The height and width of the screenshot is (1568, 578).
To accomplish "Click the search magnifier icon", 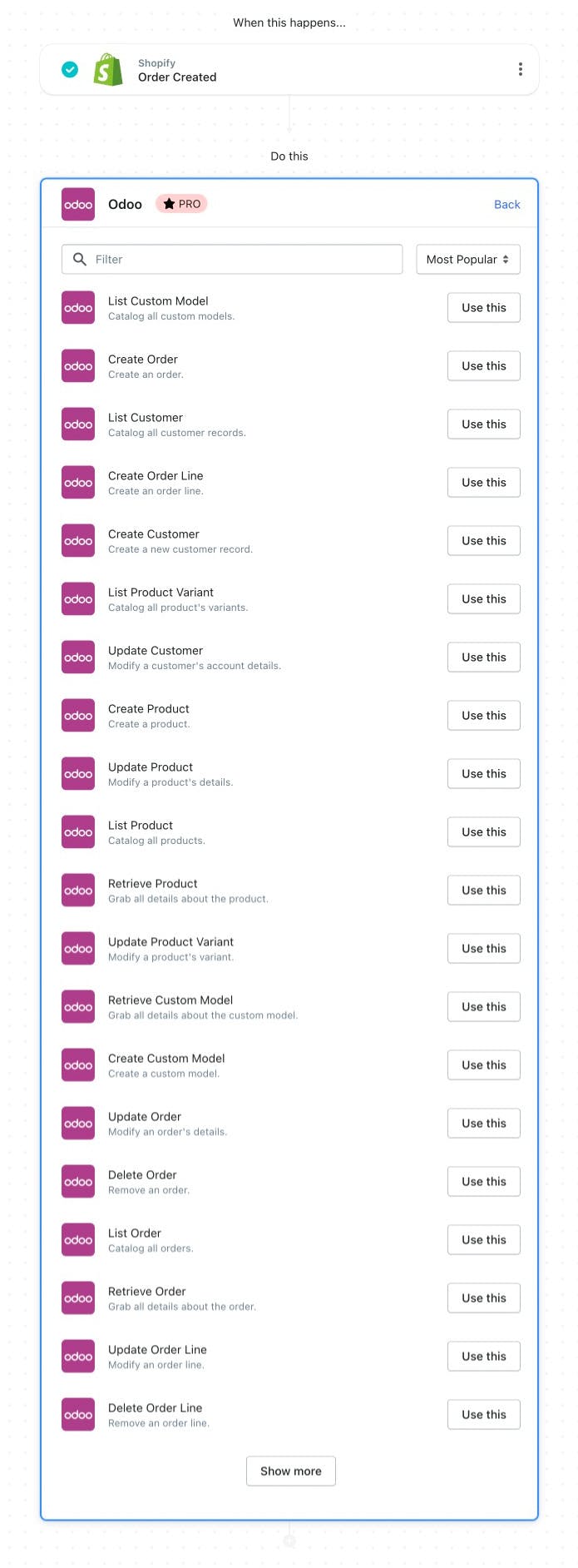I will click(80, 260).
